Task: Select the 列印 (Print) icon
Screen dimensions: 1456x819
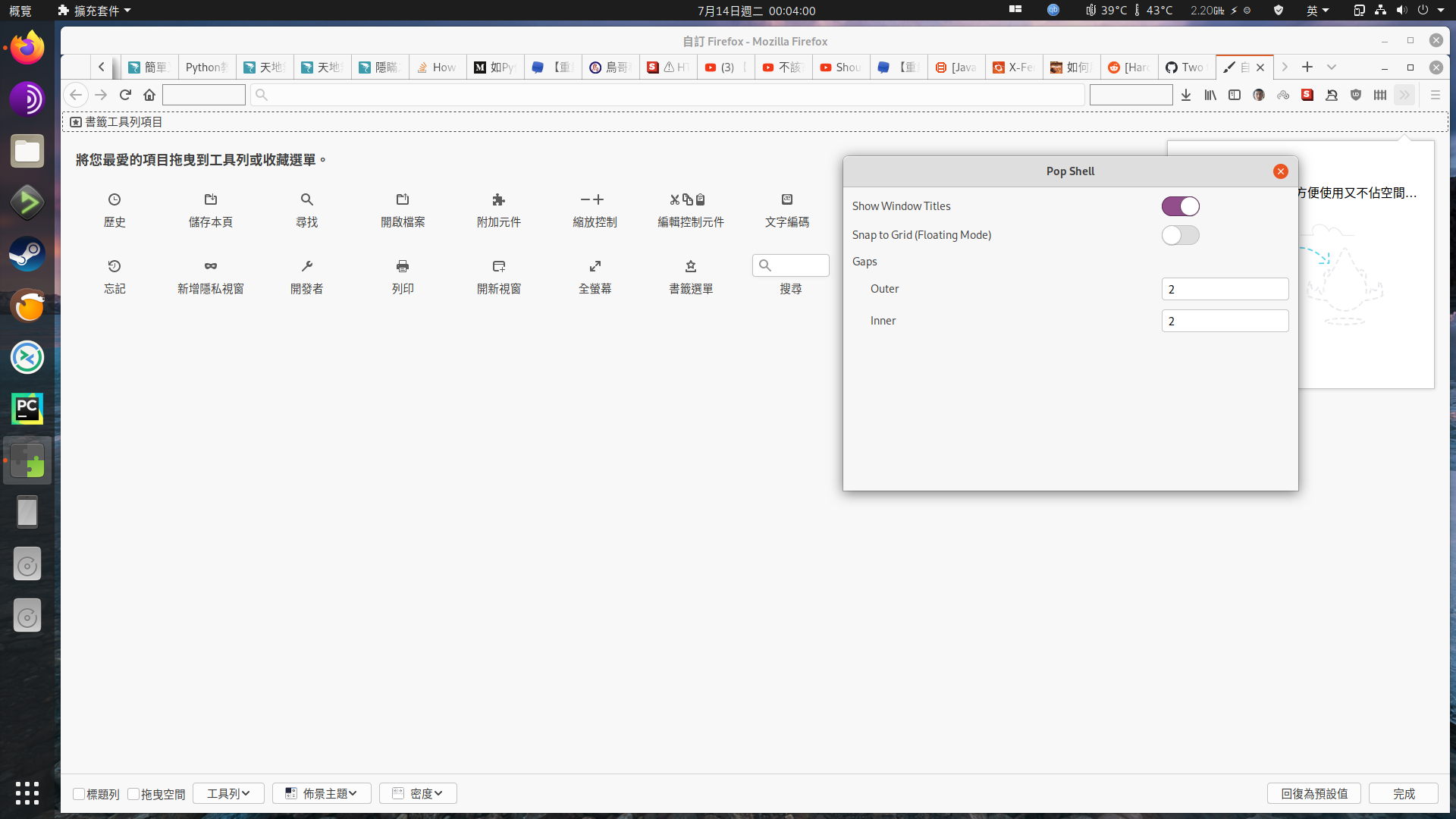Action: pos(403,266)
